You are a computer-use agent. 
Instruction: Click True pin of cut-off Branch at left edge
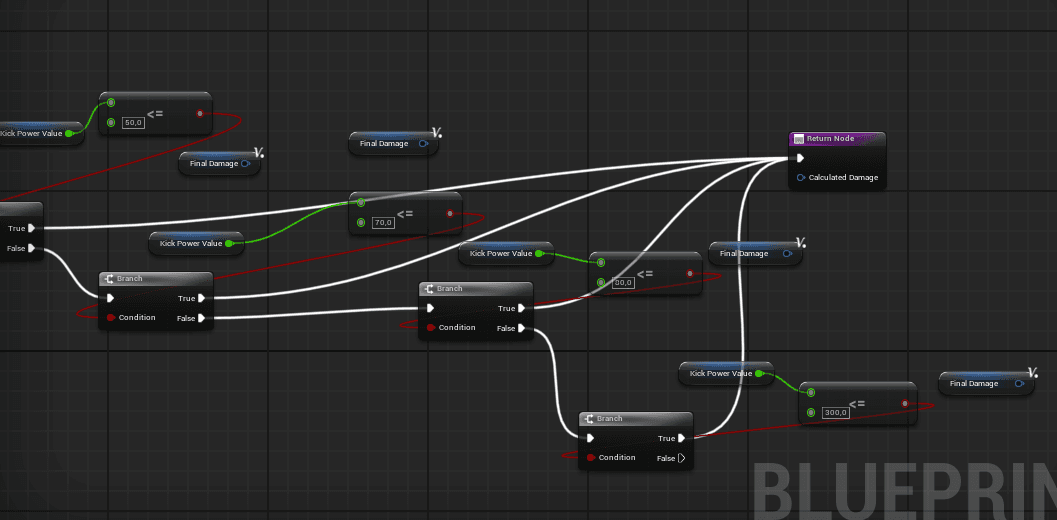click(32, 228)
